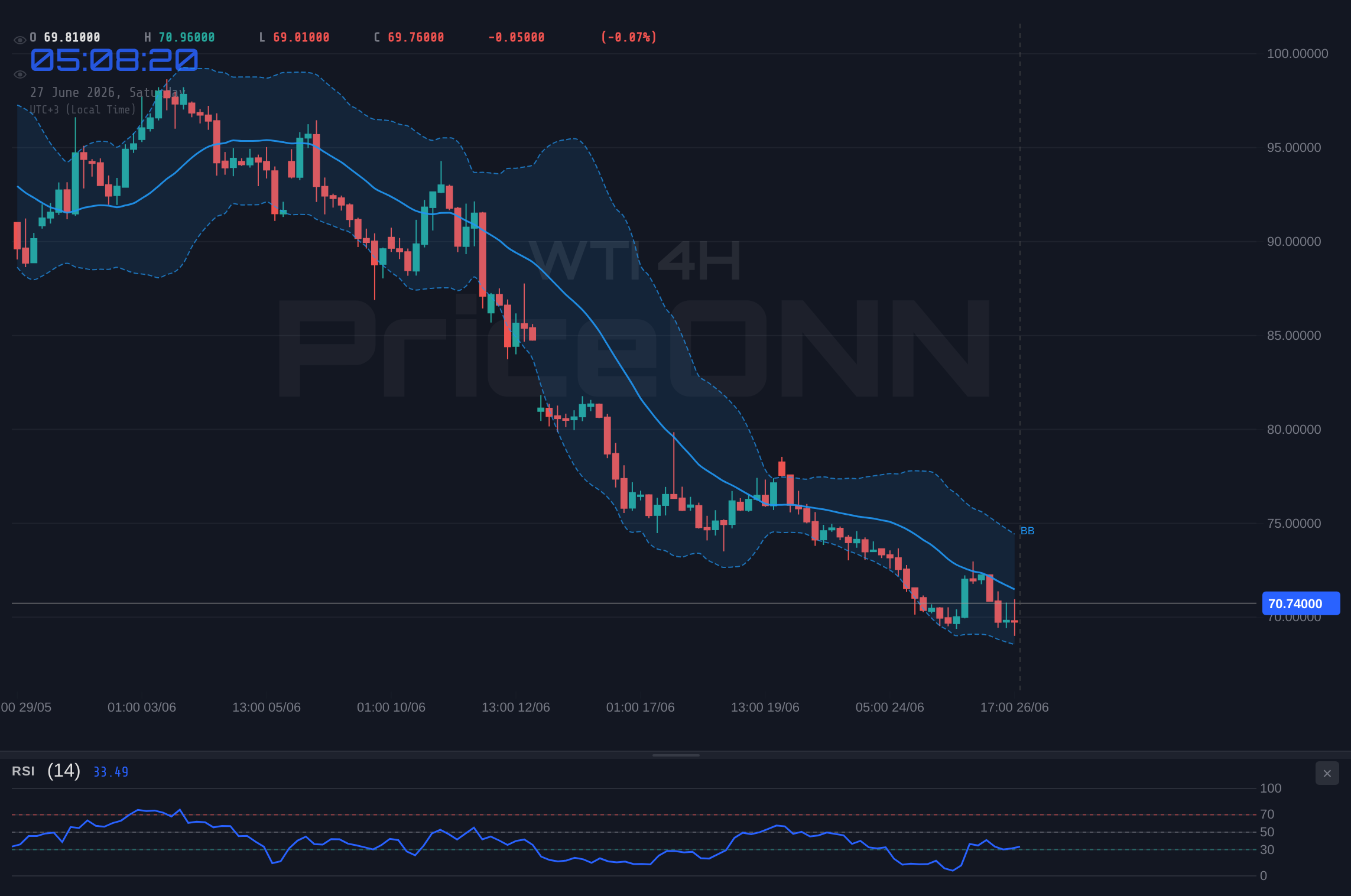Toggle the eye icon beside OHLC values
Image resolution: width=1351 pixels, height=896 pixels.
point(20,40)
